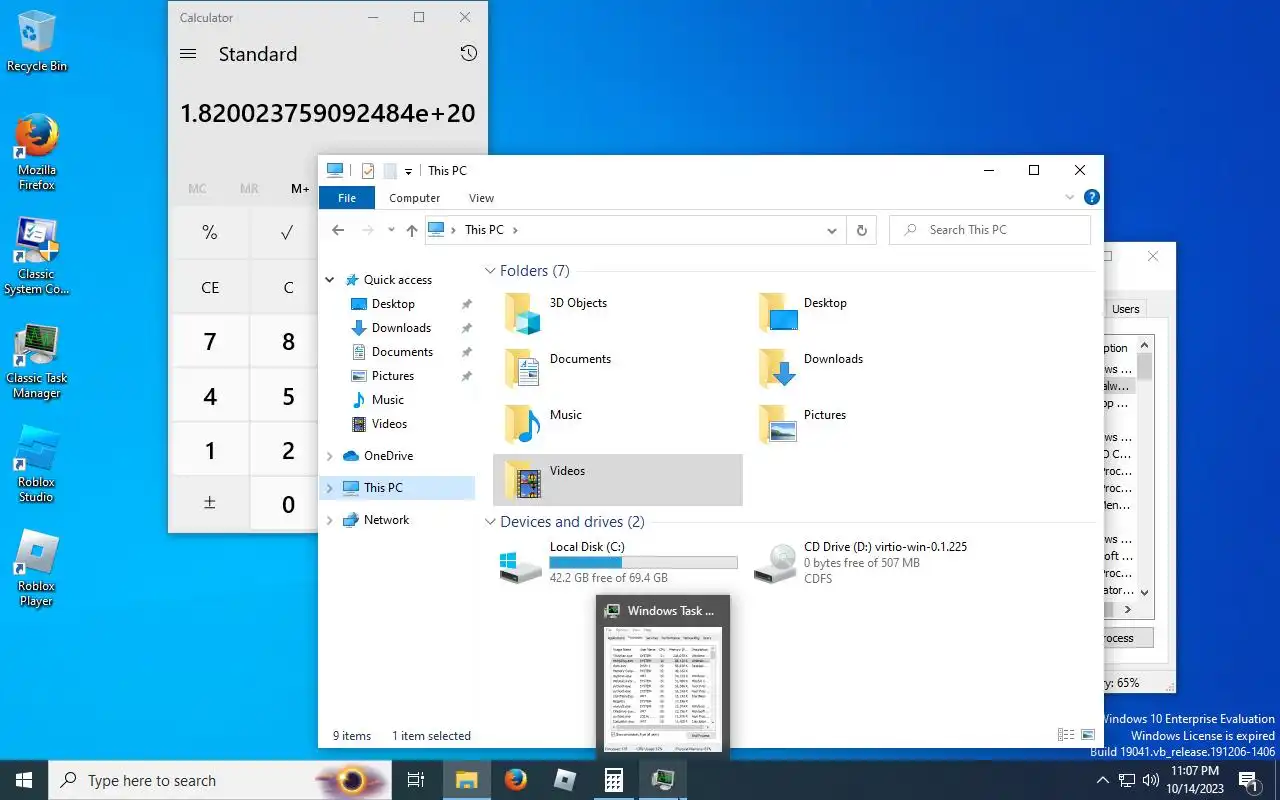This screenshot has width=1280, height=800.
Task: Select Videos folder in Folders group
Action: [618, 480]
